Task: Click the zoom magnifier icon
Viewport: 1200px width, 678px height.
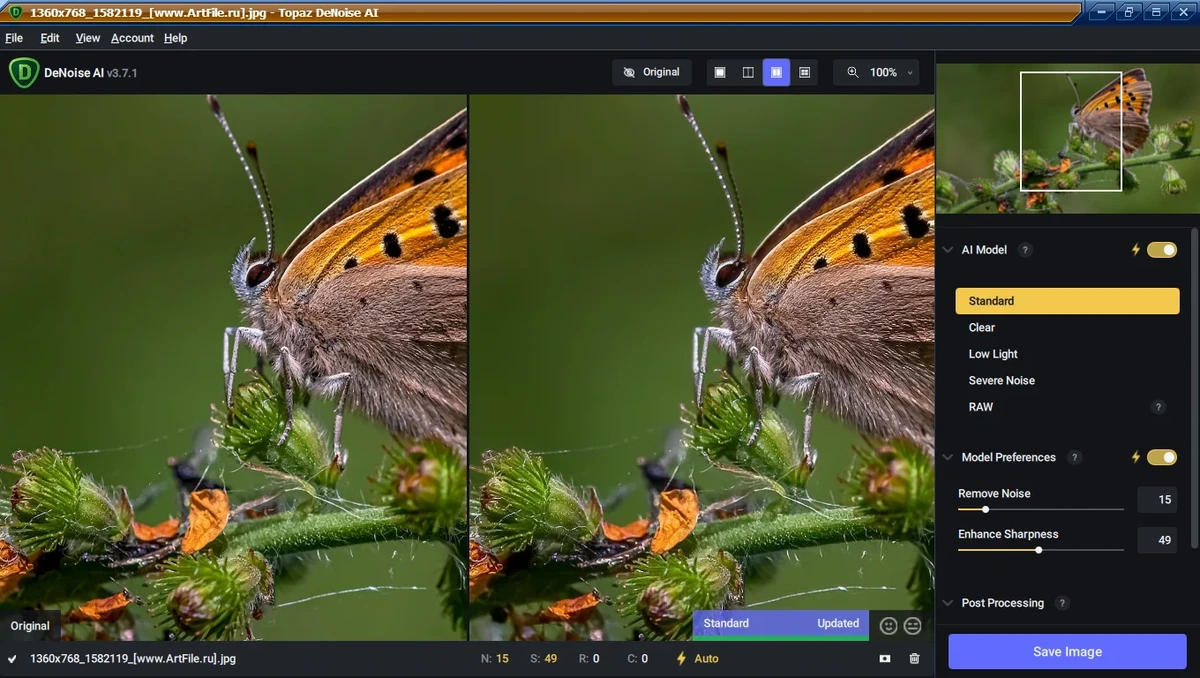Action: coord(853,72)
